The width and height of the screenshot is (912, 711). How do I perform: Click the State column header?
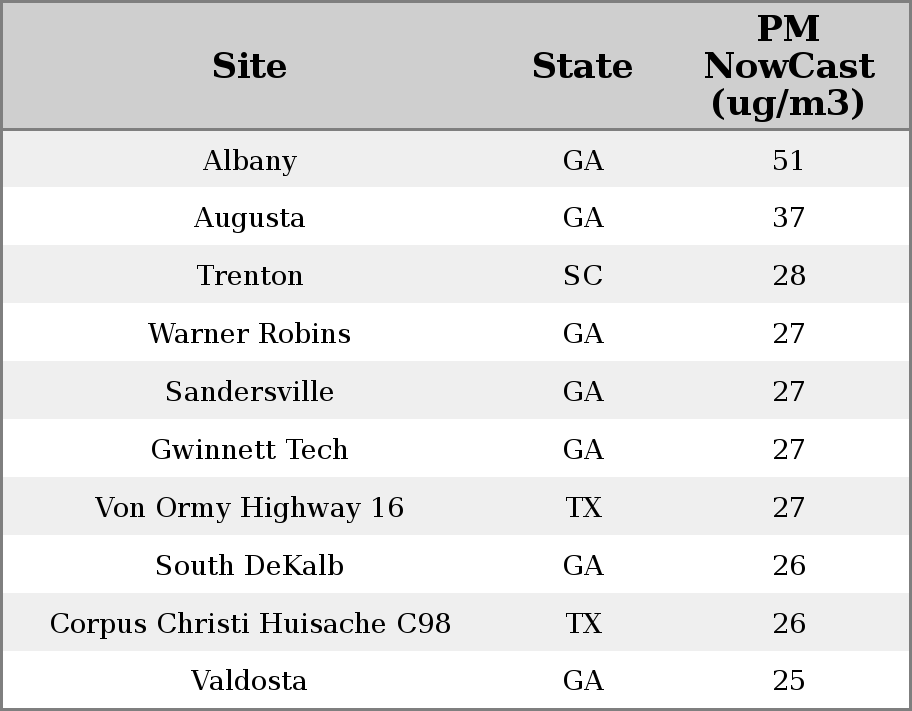coord(582,67)
